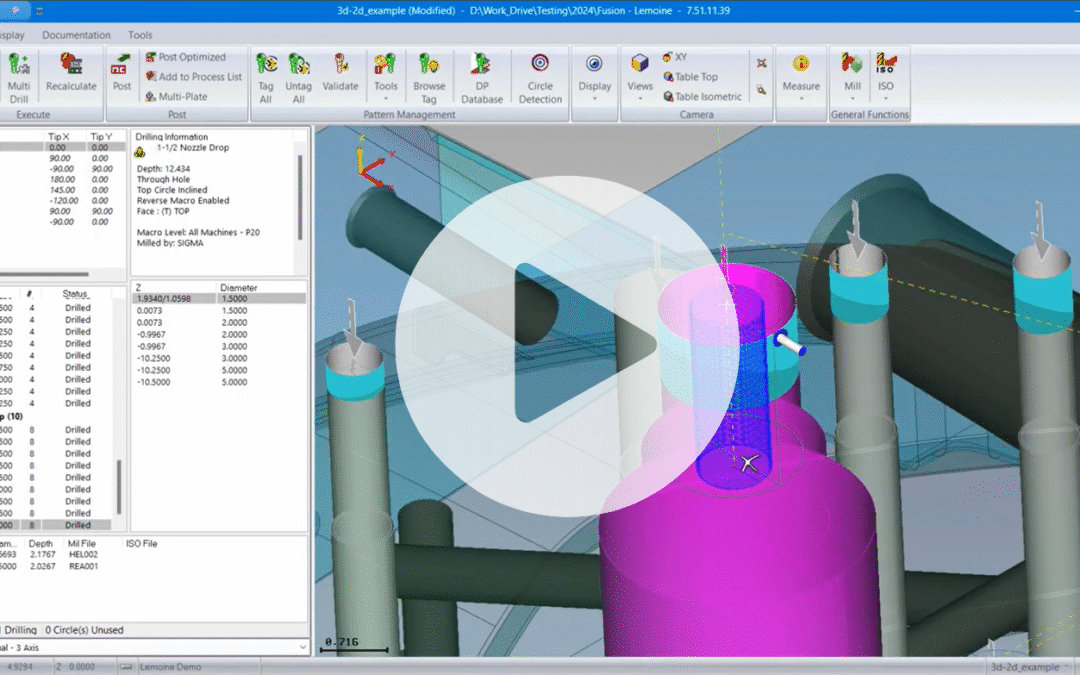This screenshot has height=675, width=1080.
Task: Expand the Measure dropdown
Action: pyautogui.click(x=801, y=77)
